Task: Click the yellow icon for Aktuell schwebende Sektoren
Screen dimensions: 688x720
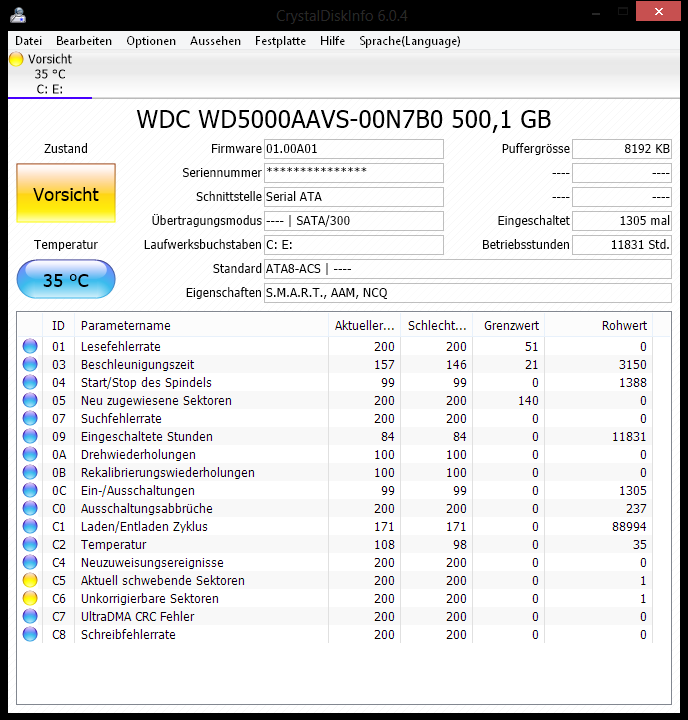Action: click(x=30, y=580)
